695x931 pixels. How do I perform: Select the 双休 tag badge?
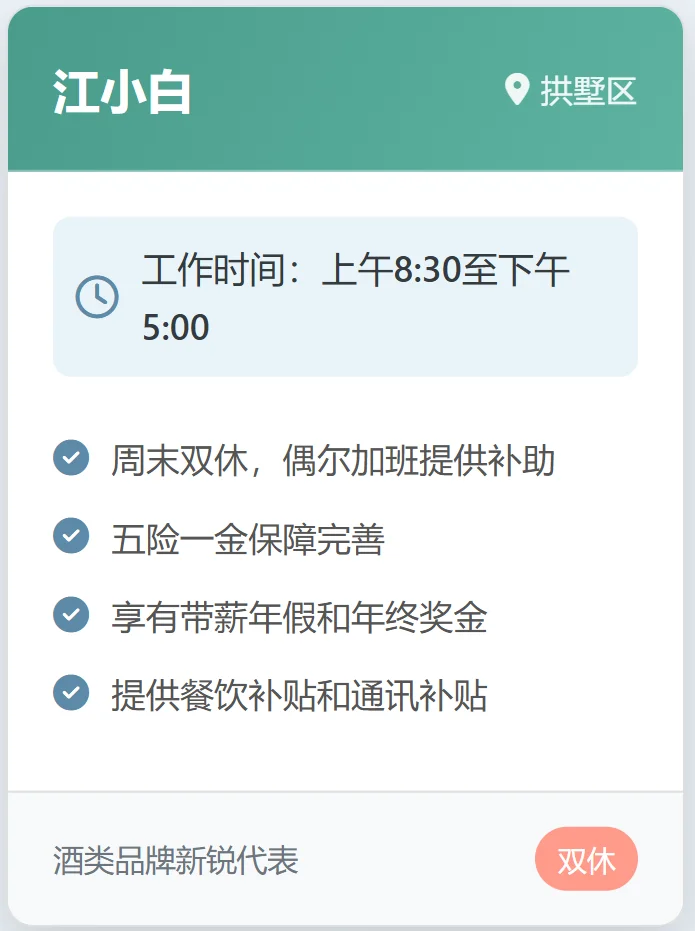pos(586,859)
